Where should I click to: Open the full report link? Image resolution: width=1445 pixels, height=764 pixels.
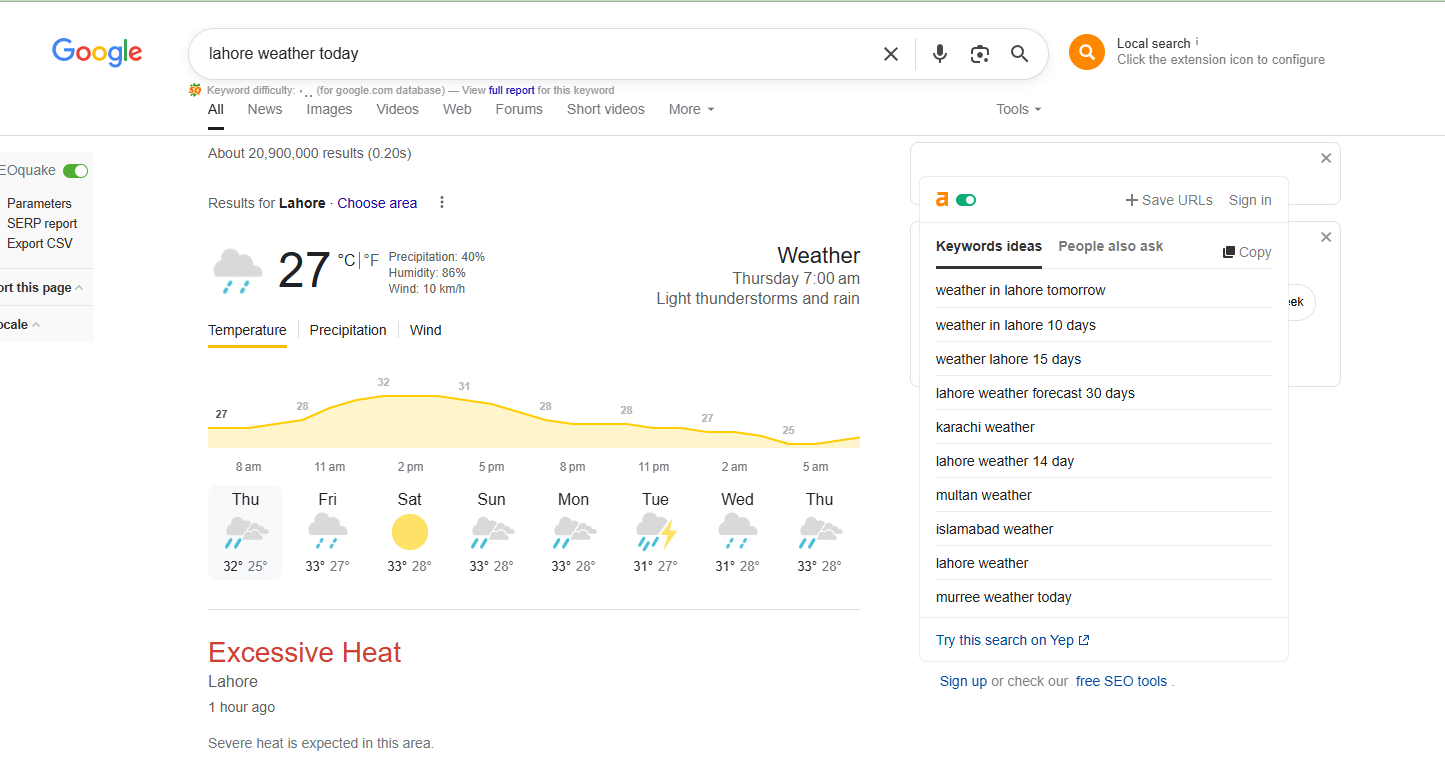[x=512, y=90]
